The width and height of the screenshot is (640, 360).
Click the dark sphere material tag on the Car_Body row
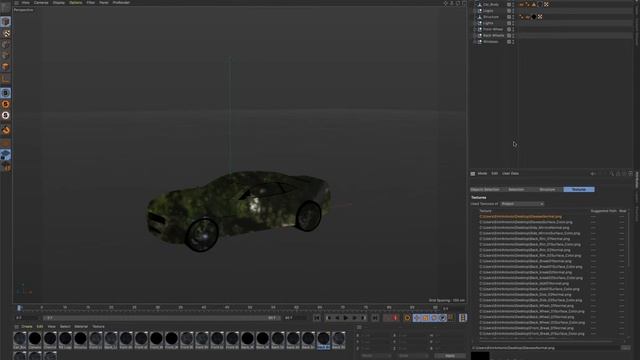coord(540,4)
